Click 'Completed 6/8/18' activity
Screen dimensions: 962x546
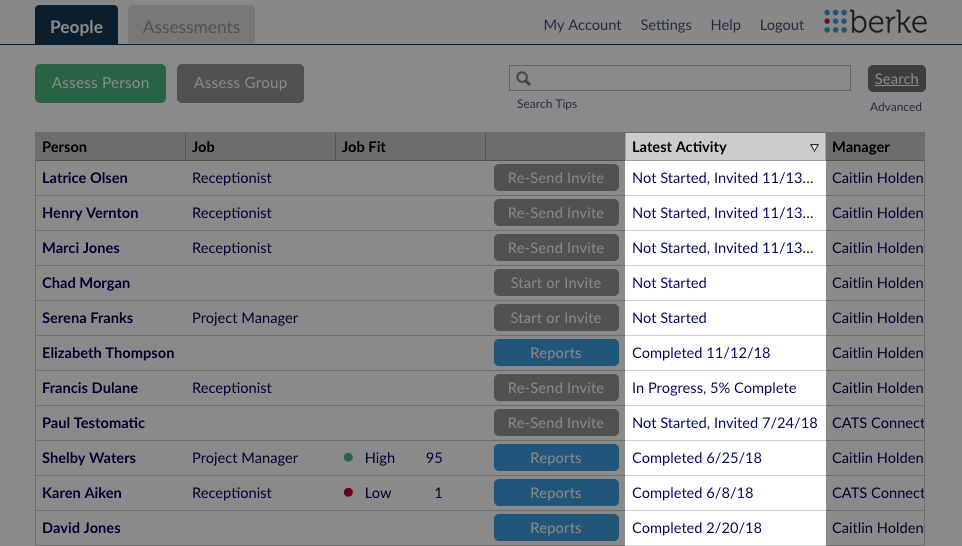click(693, 493)
